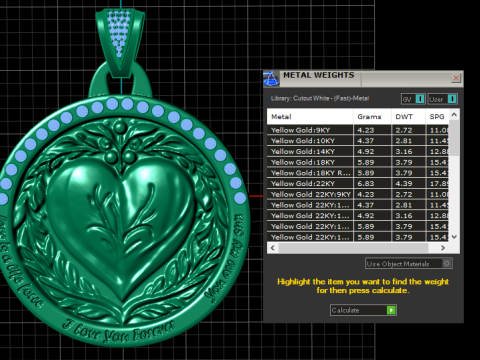
Task: Sort by the Grams column header
Action: click(372, 117)
